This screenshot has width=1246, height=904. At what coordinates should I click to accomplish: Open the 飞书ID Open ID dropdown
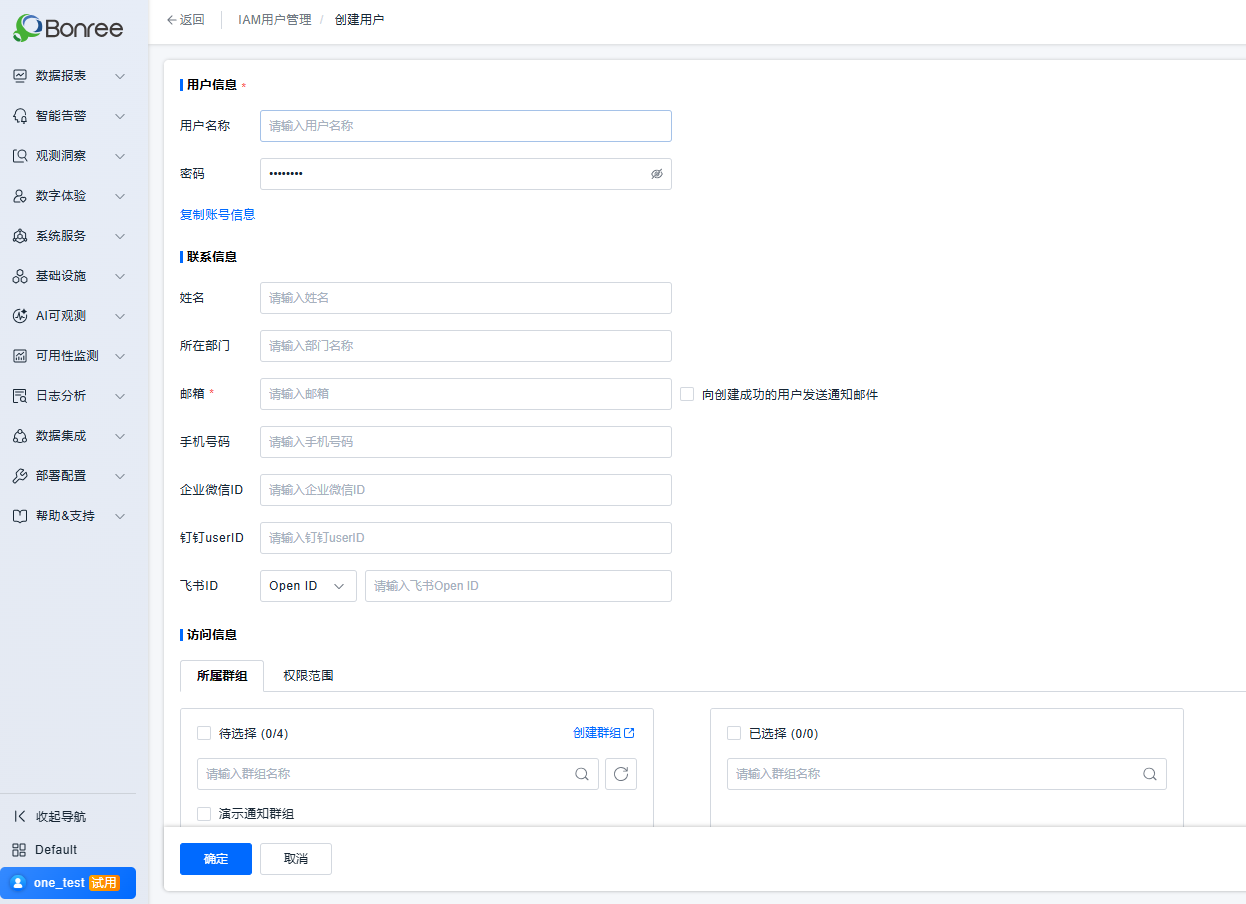[x=308, y=586]
